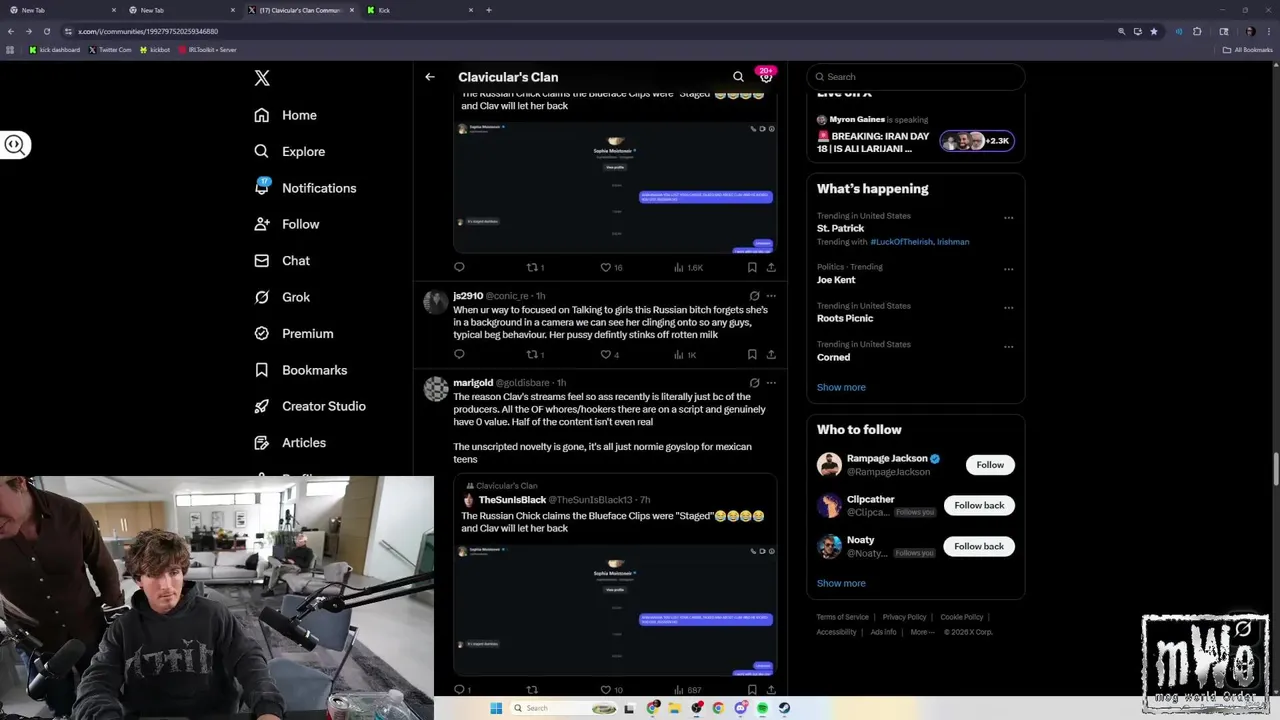
Task: Open marigold's profile avatar
Action: pos(436,389)
